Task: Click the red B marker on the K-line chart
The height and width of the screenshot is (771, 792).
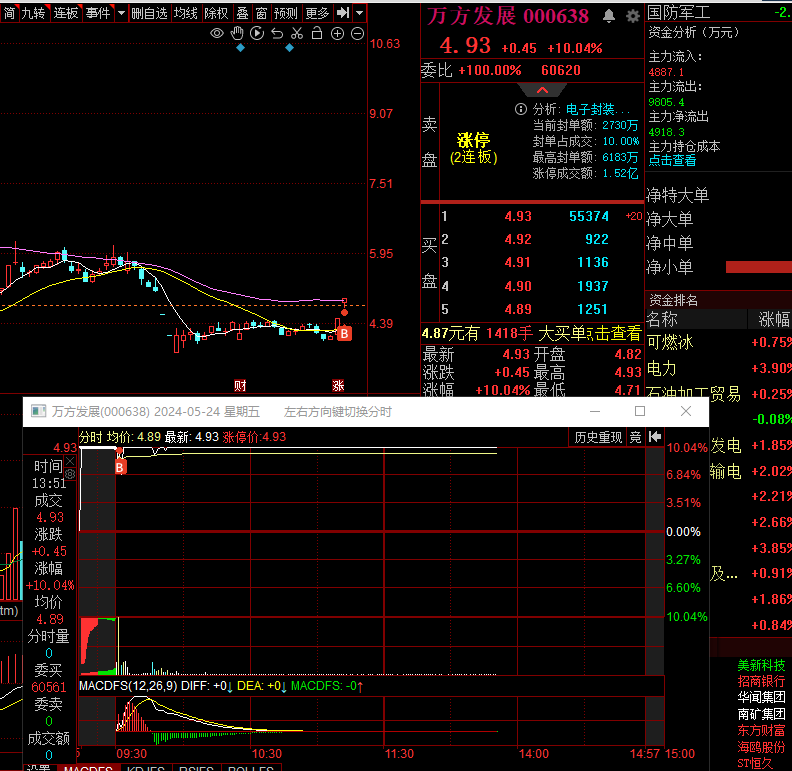Action: (344, 333)
